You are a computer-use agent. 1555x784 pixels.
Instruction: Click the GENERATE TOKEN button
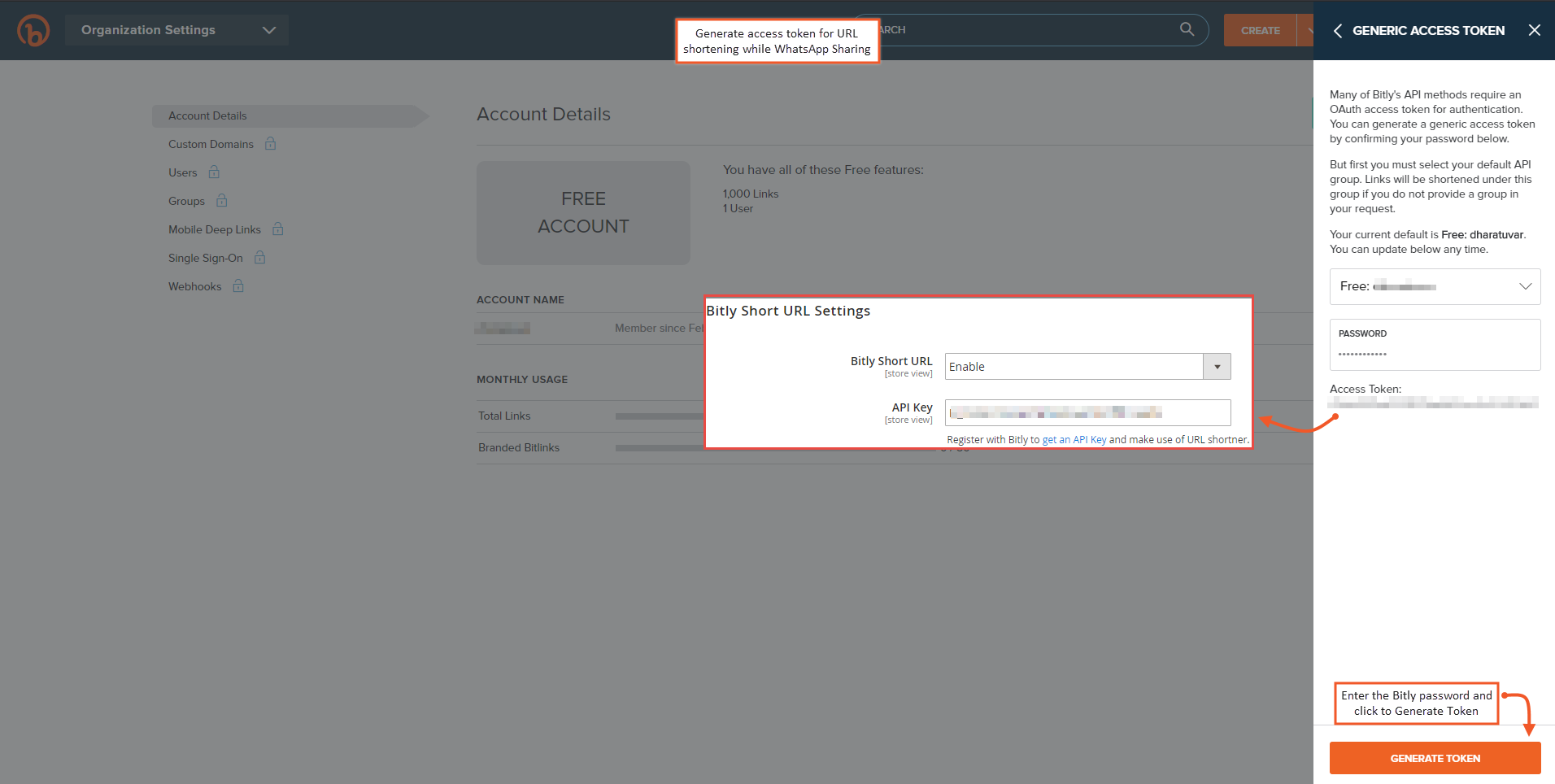[x=1435, y=758]
